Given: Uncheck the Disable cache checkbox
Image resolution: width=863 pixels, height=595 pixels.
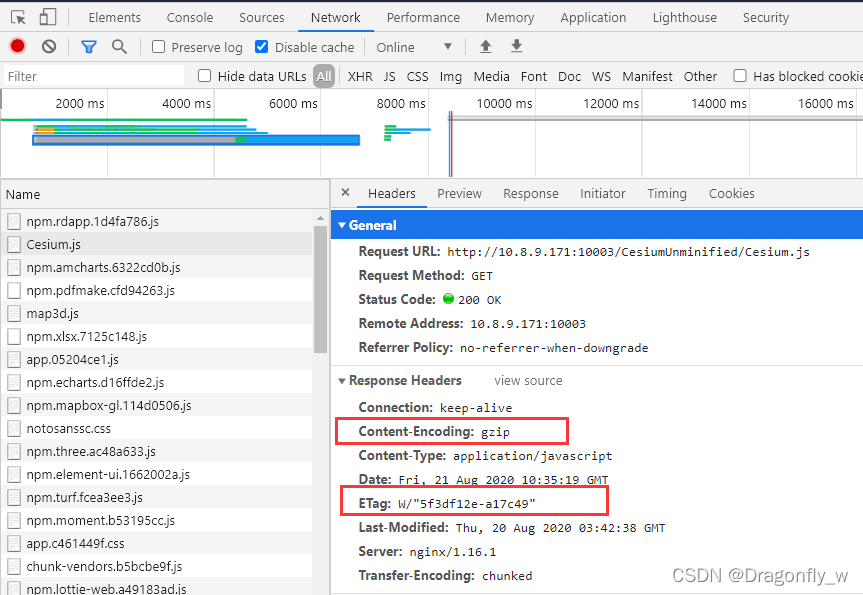Looking at the screenshot, I should point(262,47).
